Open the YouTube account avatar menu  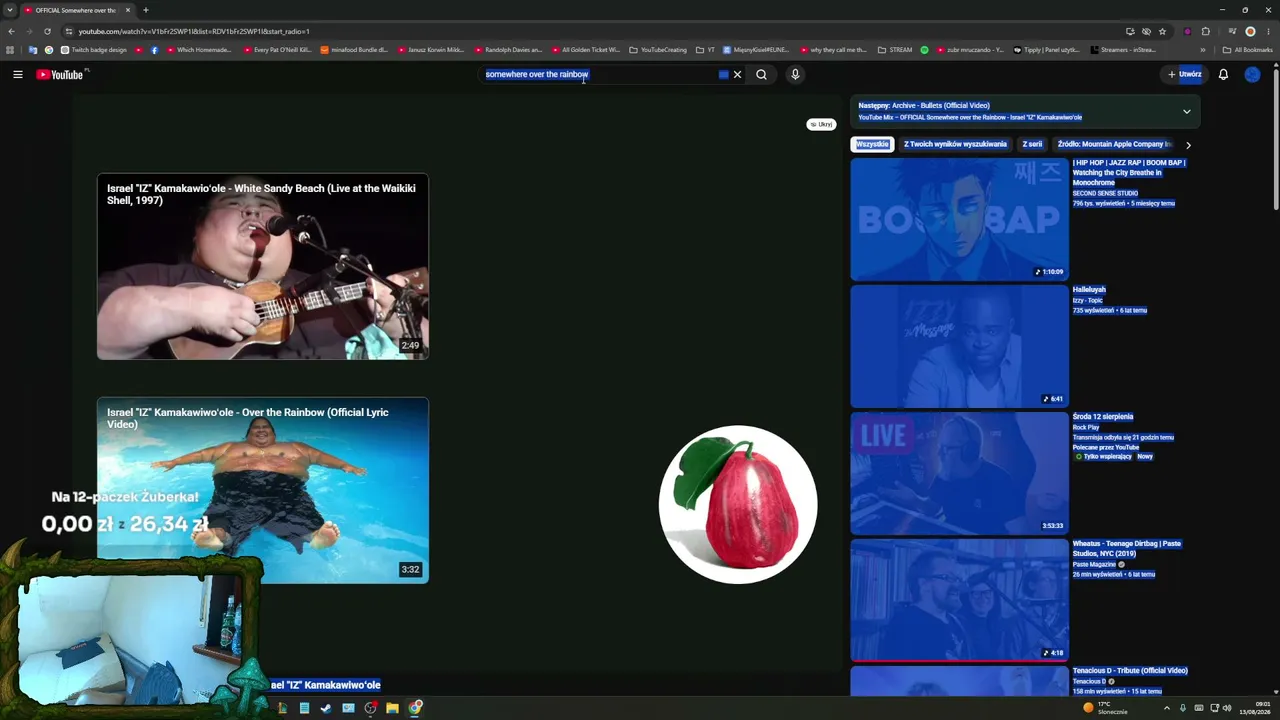pyautogui.click(x=1252, y=74)
